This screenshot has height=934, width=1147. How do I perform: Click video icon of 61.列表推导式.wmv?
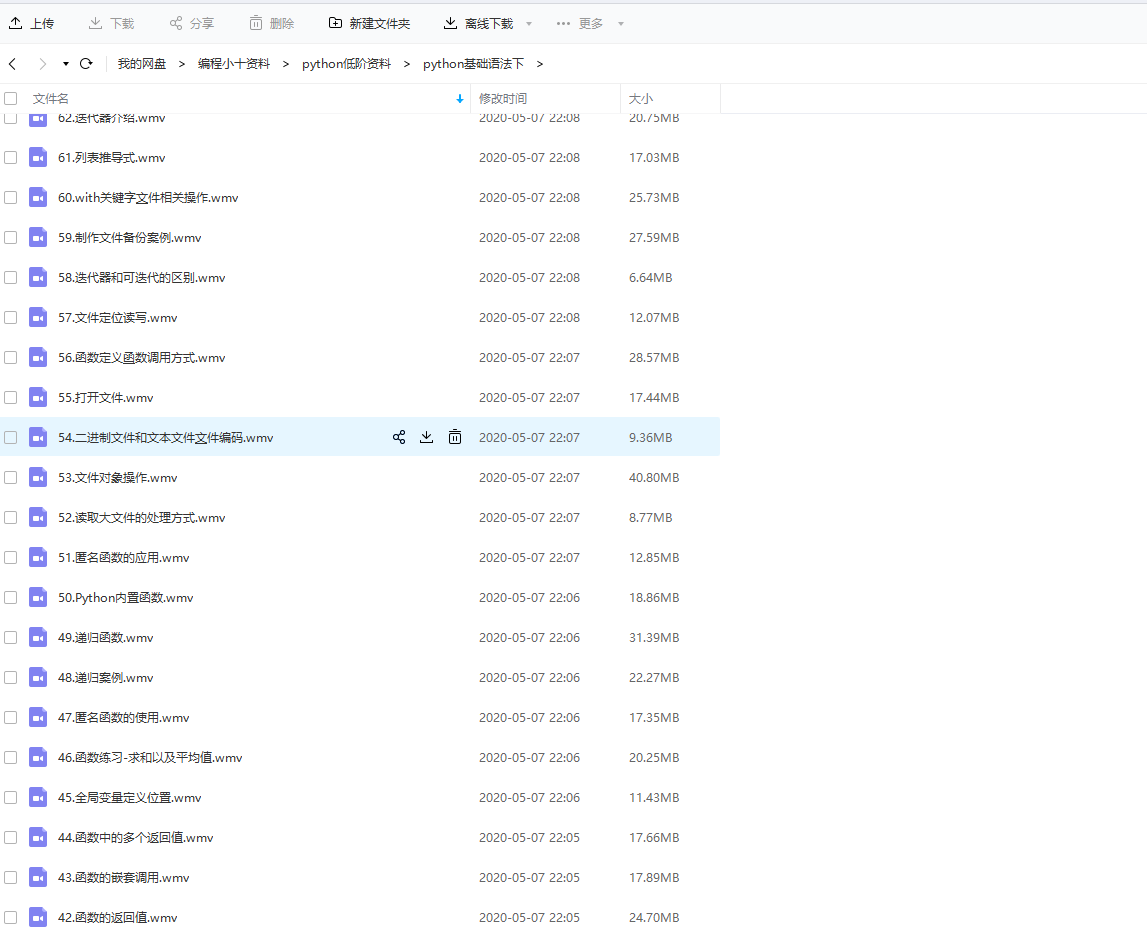[x=38, y=157]
